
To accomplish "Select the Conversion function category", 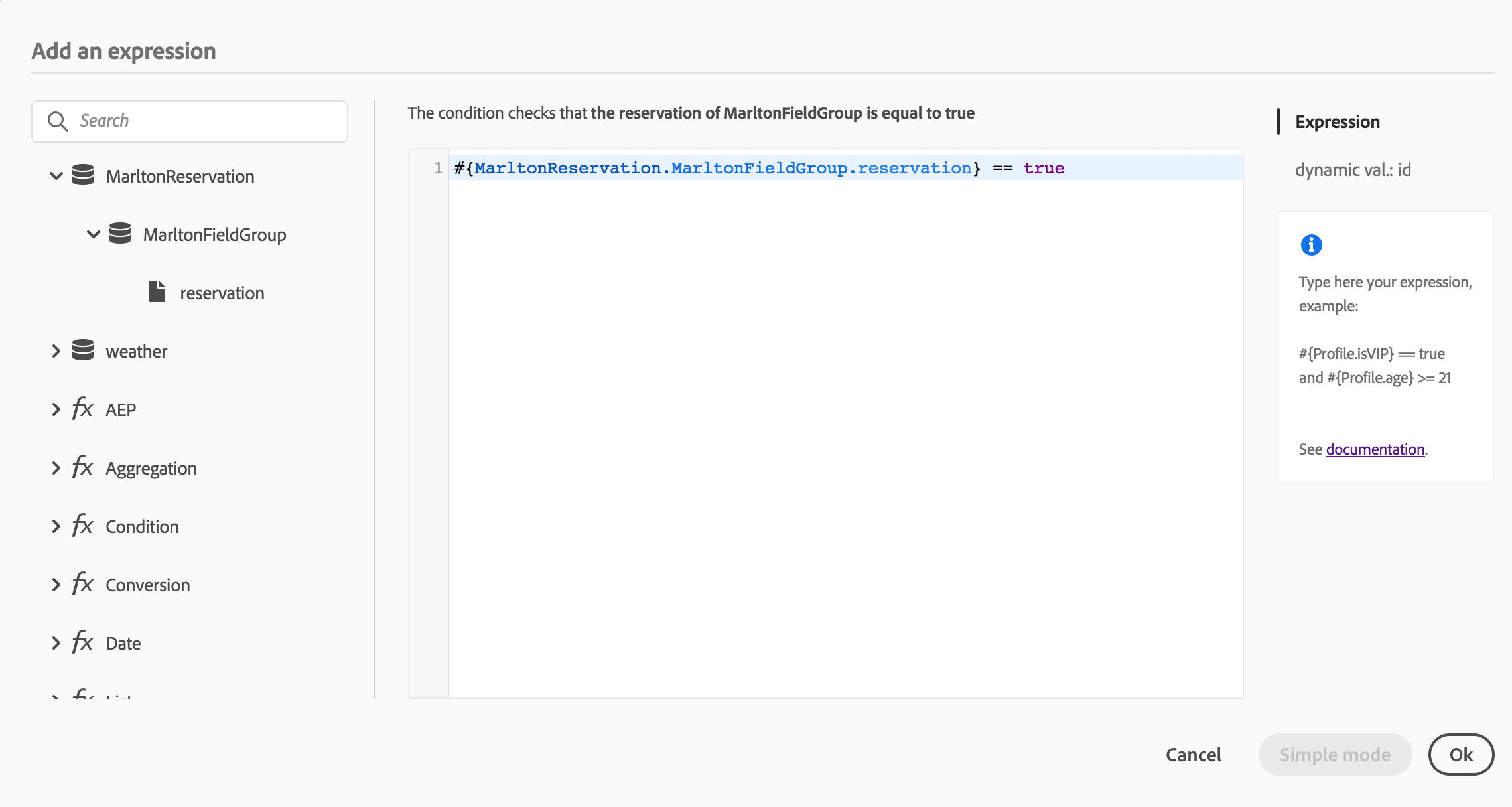I will [147, 585].
